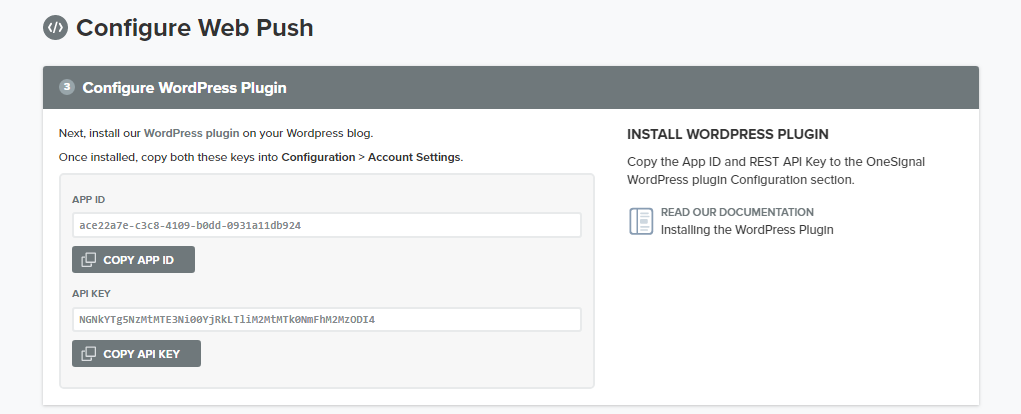Select the App ID text field

coord(326,226)
